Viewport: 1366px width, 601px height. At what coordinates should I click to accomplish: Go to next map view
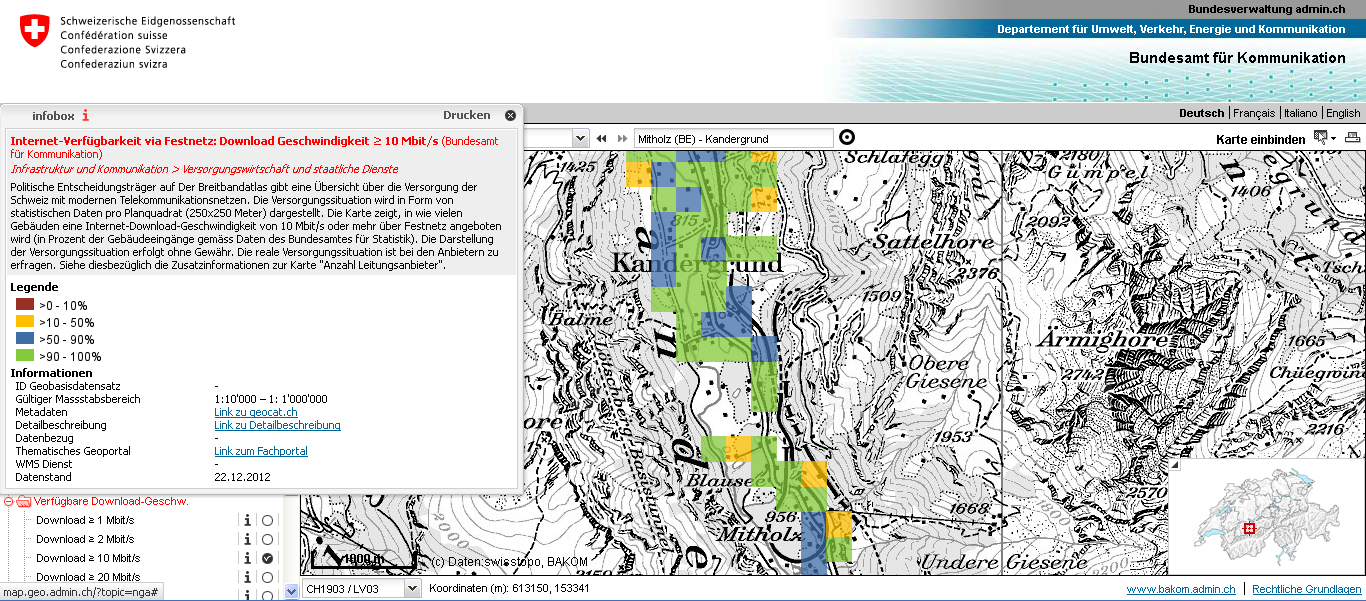623,138
